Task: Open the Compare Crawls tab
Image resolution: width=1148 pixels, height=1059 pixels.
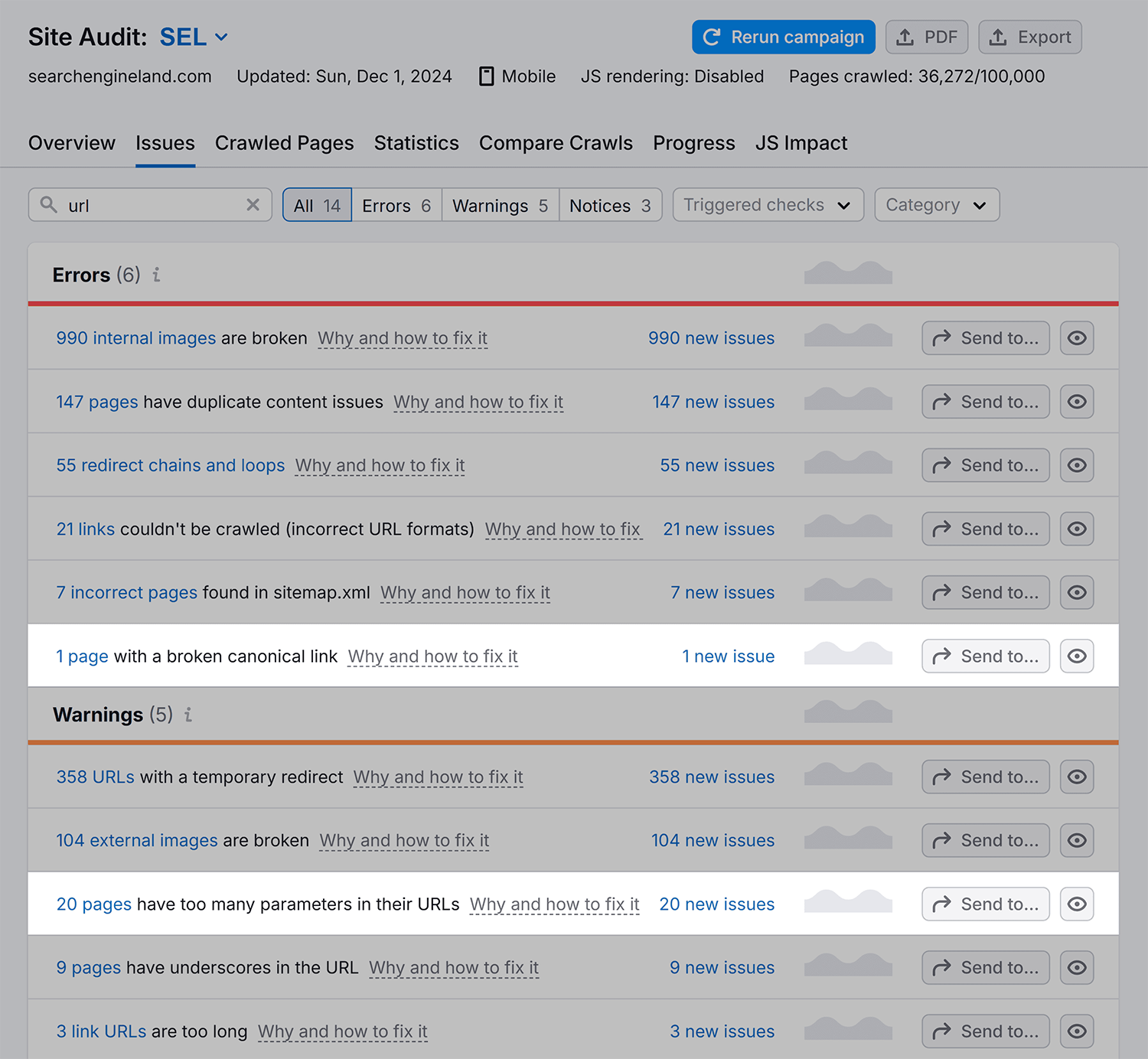Action: coord(556,143)
